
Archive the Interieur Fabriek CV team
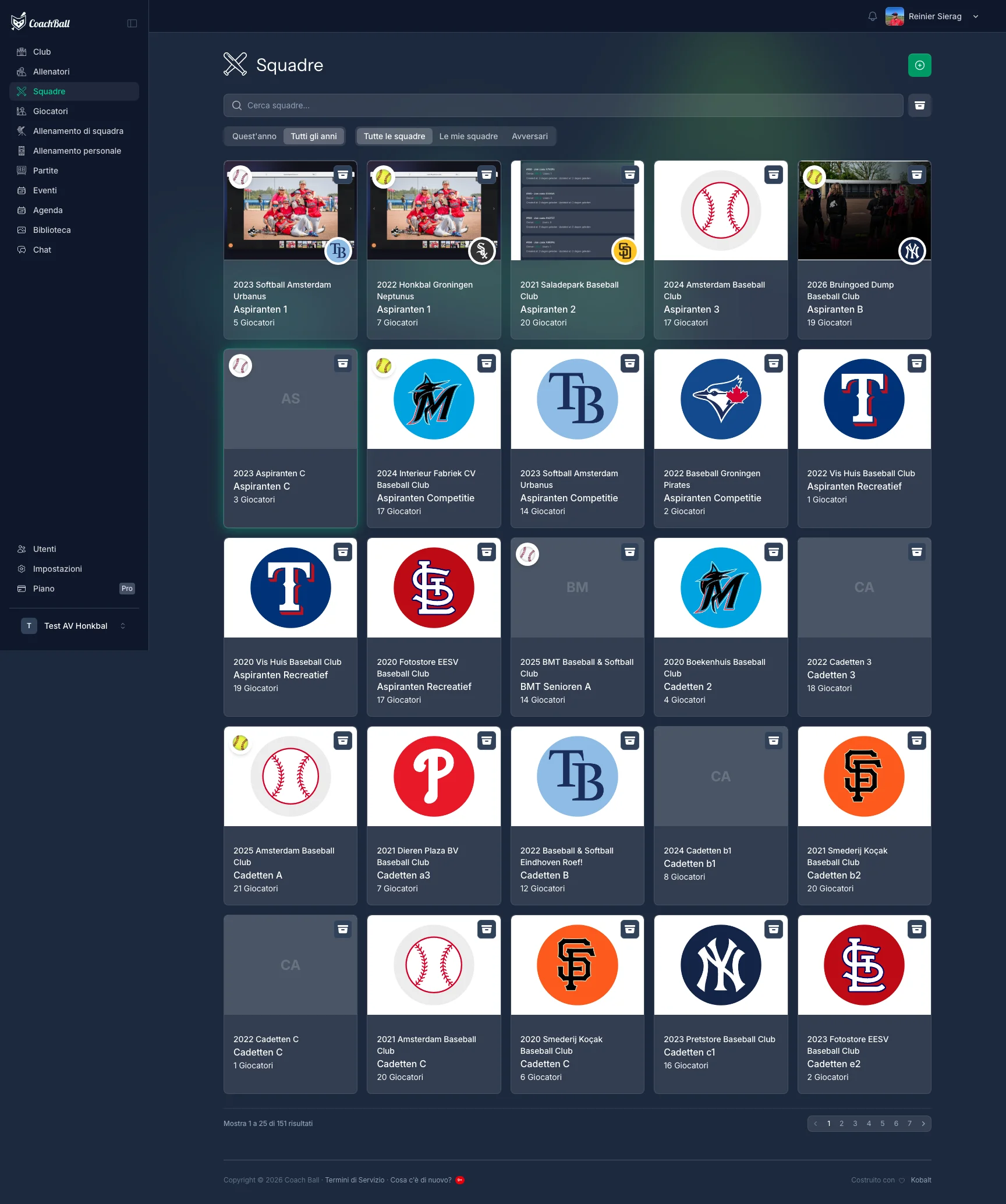pos(487,363)
